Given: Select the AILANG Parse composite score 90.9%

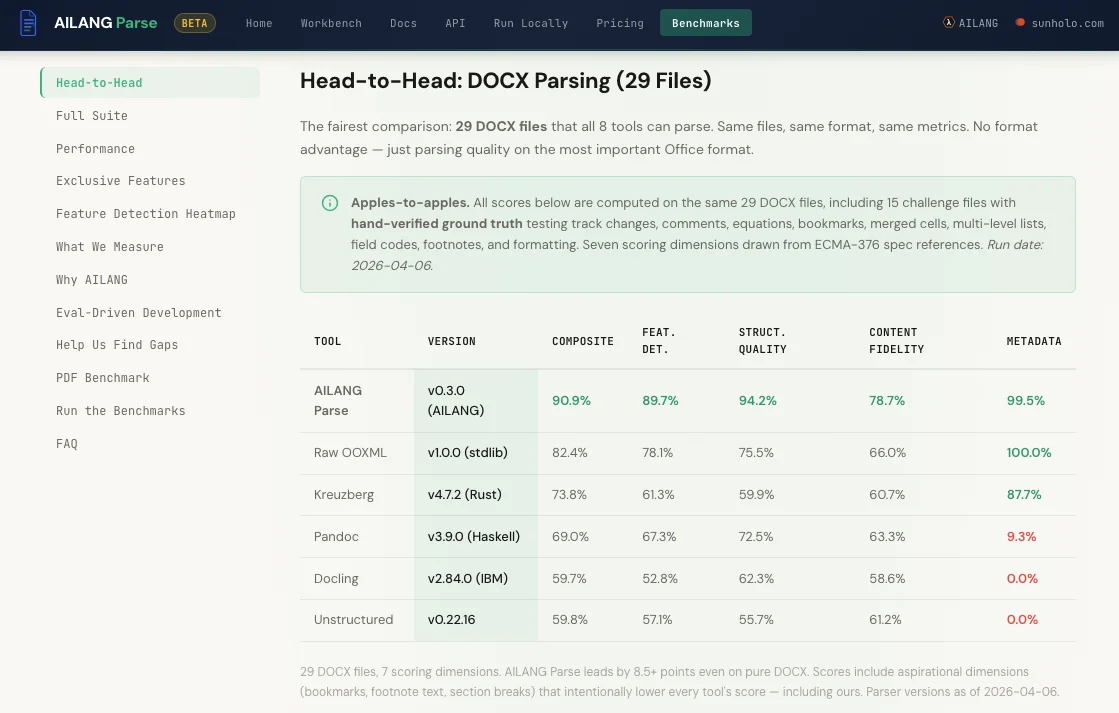Looking at the screenshot, I should tap(571, 400).
